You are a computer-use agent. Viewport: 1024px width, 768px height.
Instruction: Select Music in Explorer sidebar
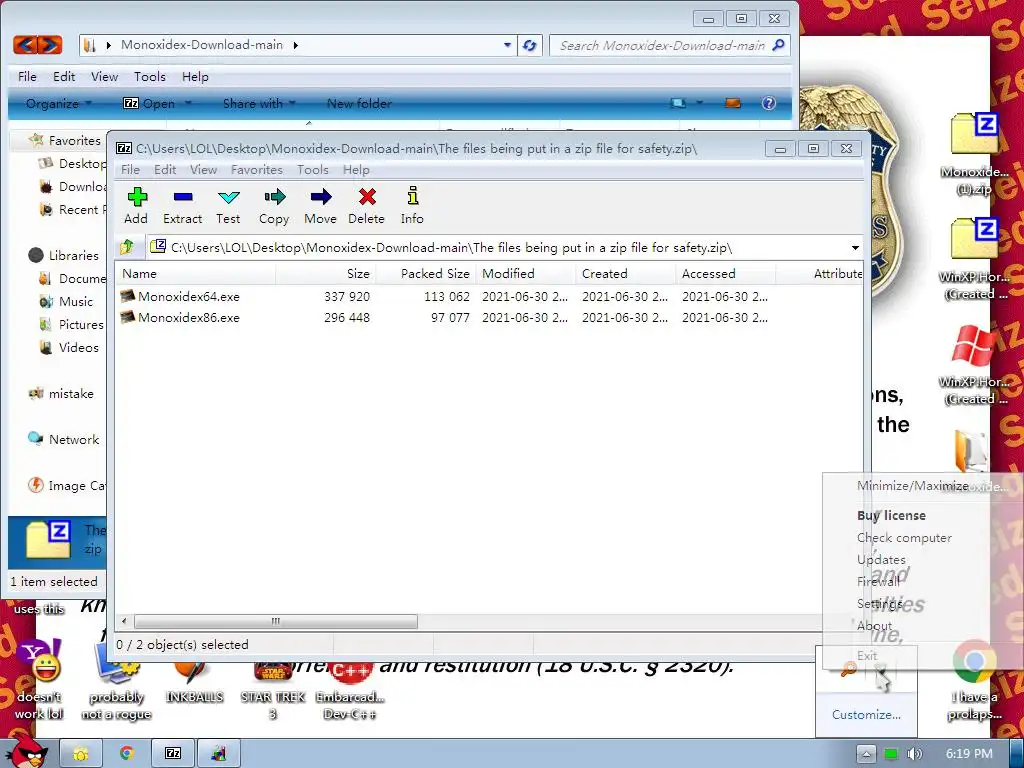click(x=67, y=301)
